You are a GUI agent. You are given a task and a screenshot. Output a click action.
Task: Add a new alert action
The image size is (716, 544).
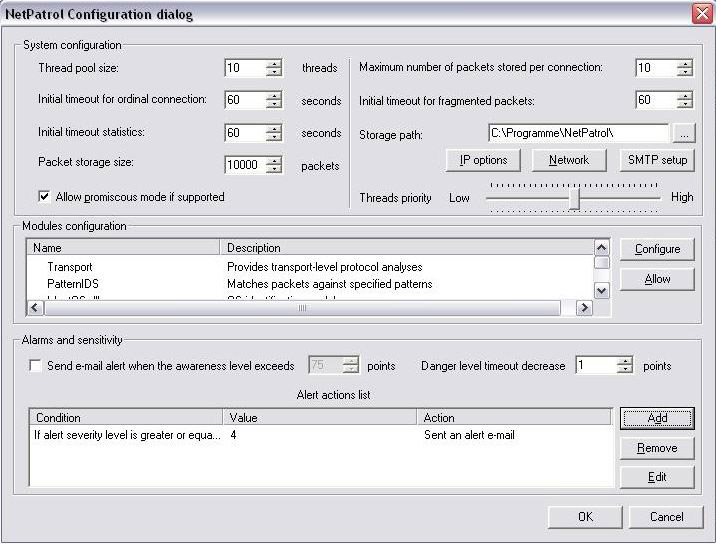click(x=657, y=418)
